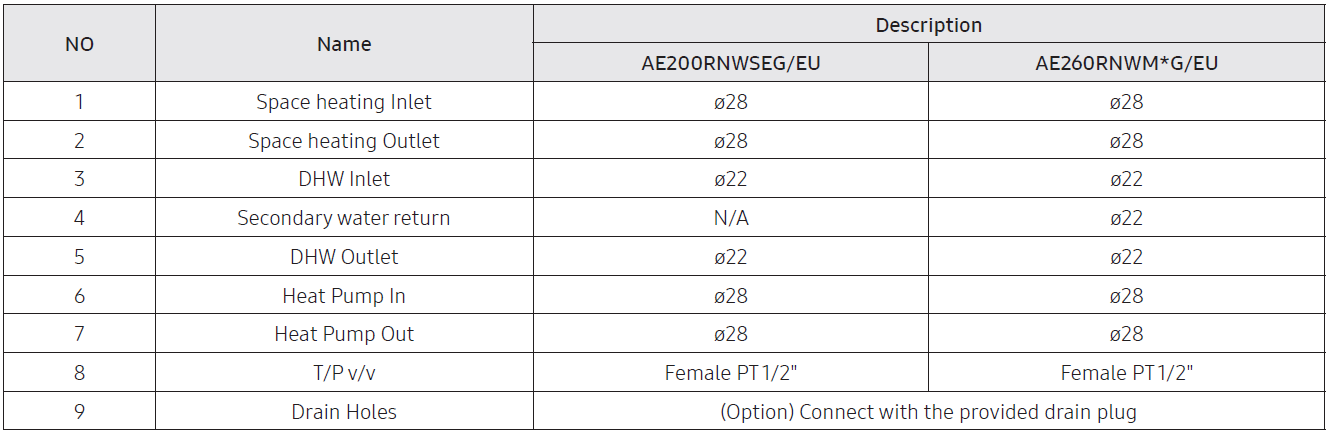Screen dimensions: 1328x433
Task: Click the AE260RNWM*G/EU model header
Action: tap(1126, 63)
